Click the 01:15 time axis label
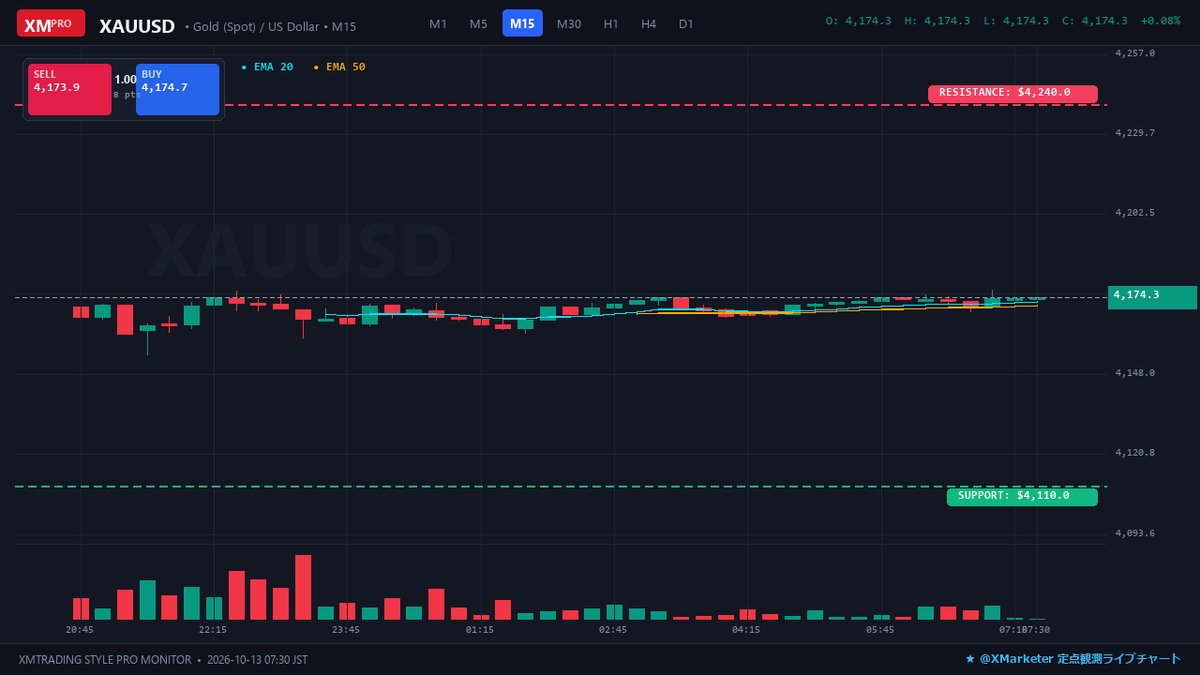Viewport: 1200px width, 675px height. (480, 630)
